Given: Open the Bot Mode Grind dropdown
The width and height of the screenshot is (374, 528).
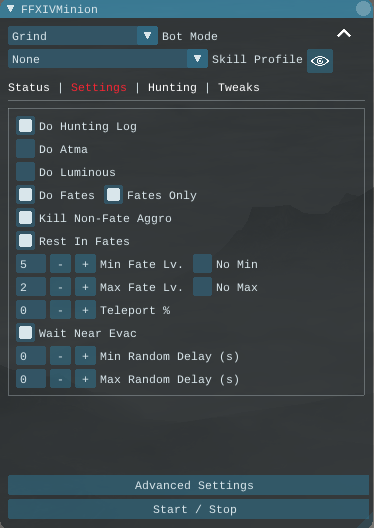Looking at the screenshot, I should [83, 36].
